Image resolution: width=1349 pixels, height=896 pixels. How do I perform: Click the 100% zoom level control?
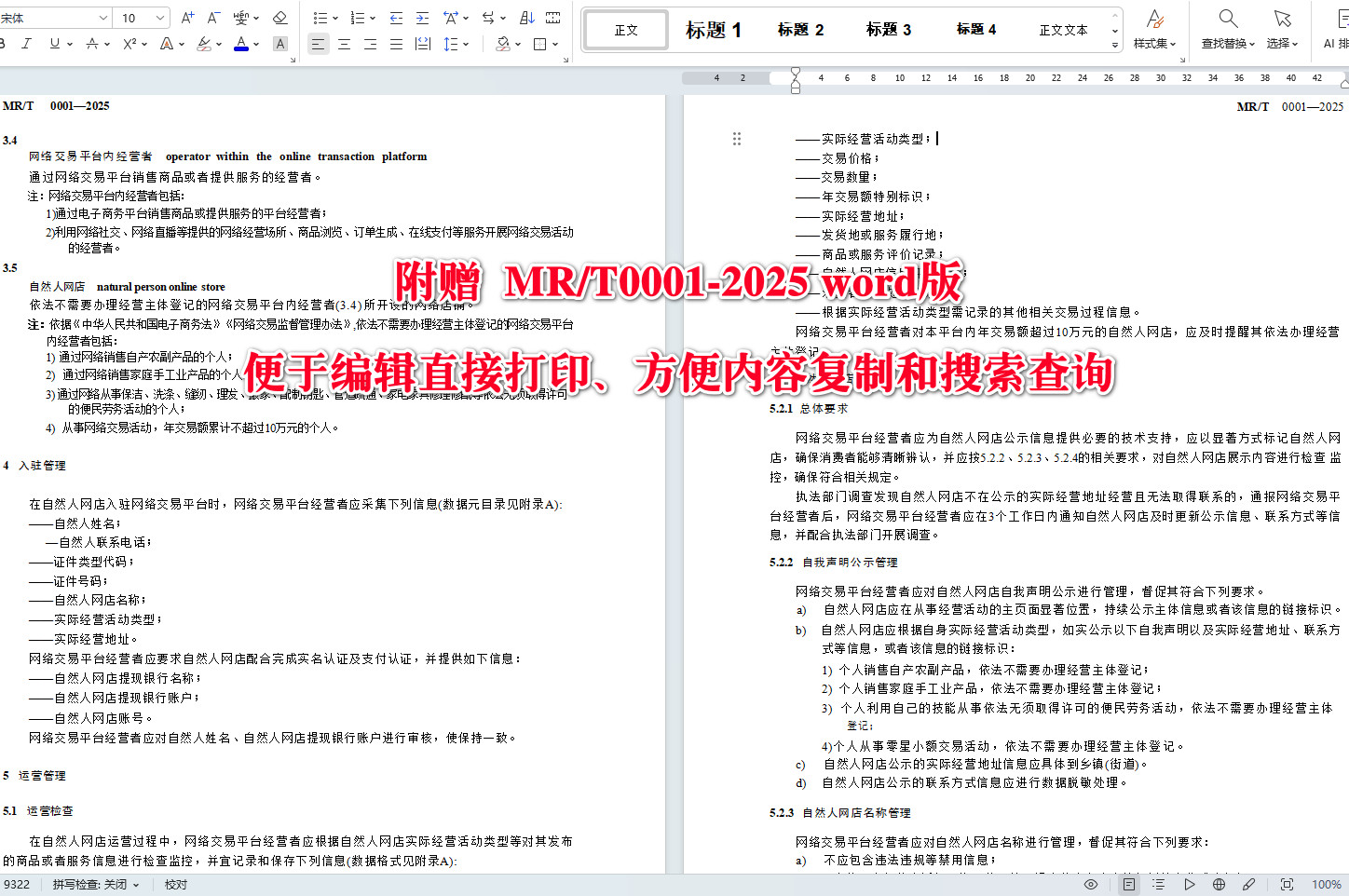pyautogui.click(x=1327, y=884)
